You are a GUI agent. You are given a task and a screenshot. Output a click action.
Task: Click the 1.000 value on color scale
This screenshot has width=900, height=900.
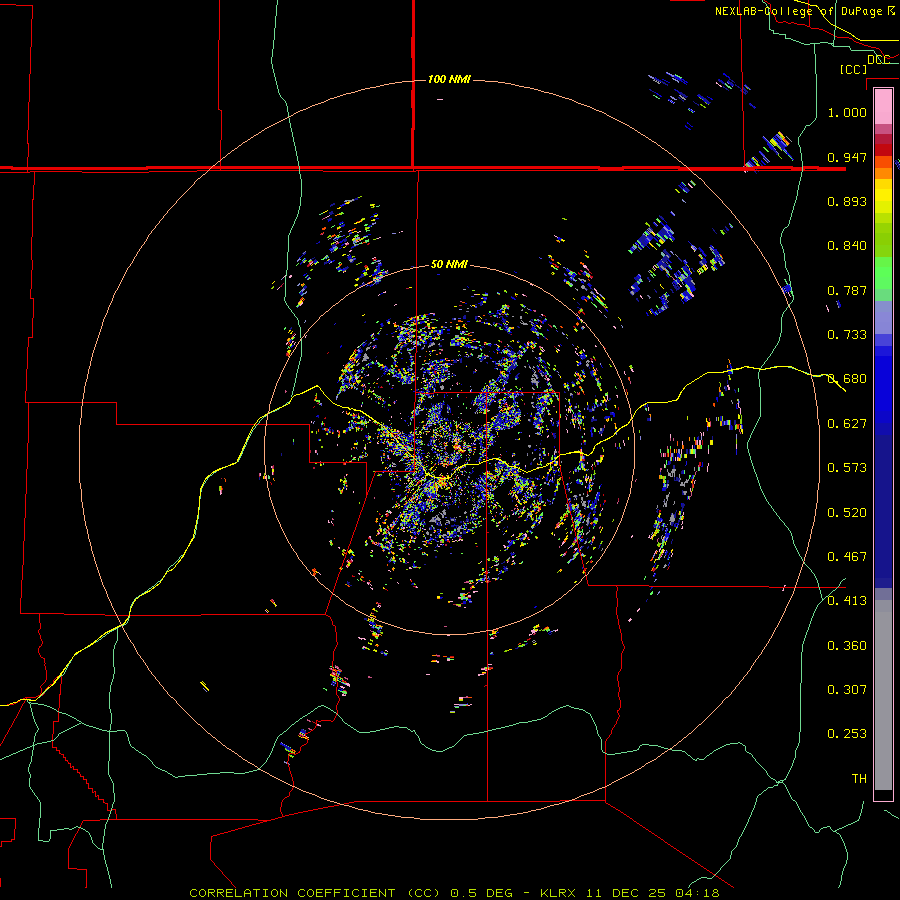pos(847,112)
